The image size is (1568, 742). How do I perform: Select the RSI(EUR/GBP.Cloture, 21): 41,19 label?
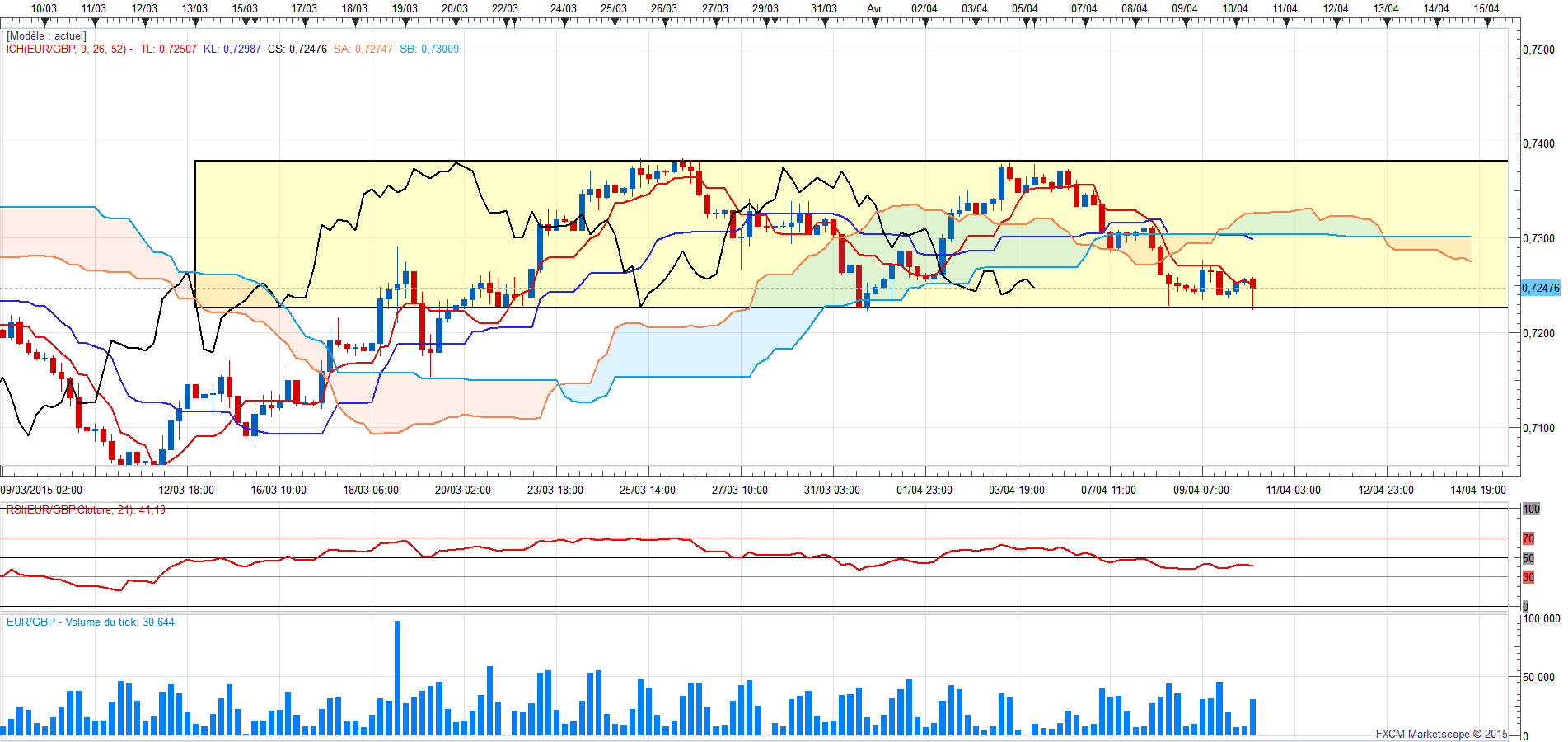tap(86, 510)
